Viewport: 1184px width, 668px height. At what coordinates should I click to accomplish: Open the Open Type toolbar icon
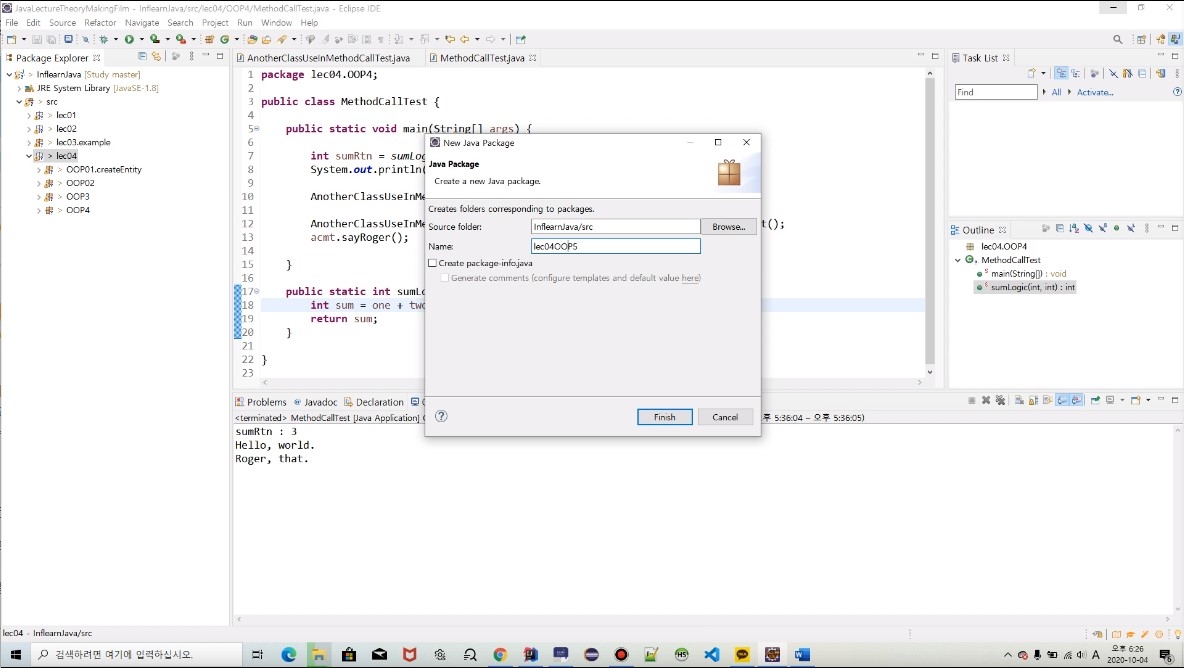tap(251, 39)
